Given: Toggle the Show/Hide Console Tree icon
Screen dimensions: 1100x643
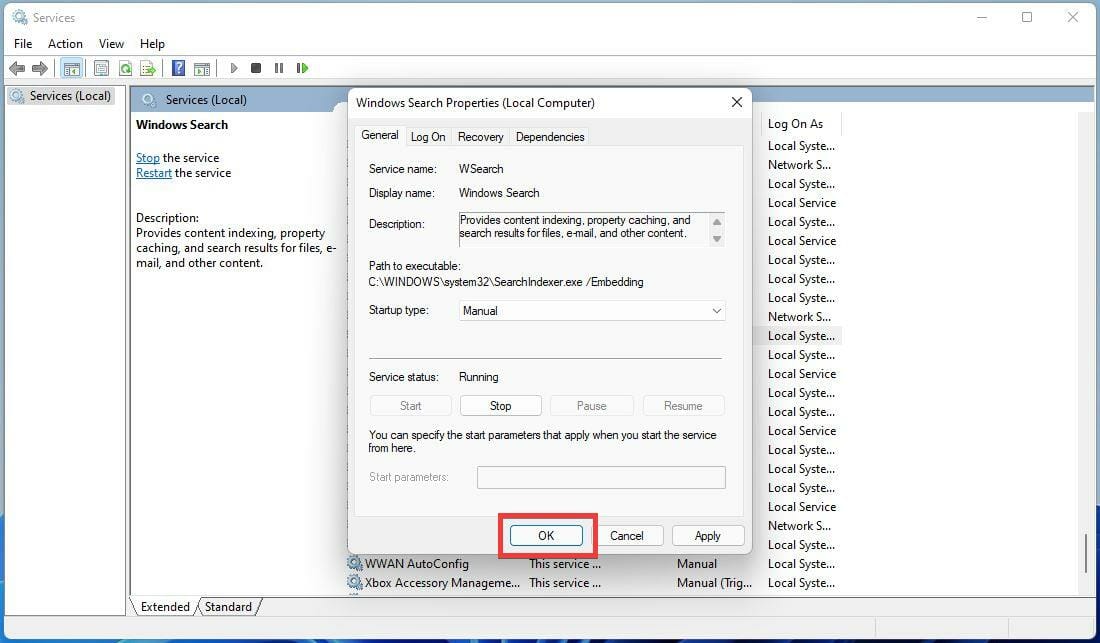Looking at the screenshot, I should [72, 68].
